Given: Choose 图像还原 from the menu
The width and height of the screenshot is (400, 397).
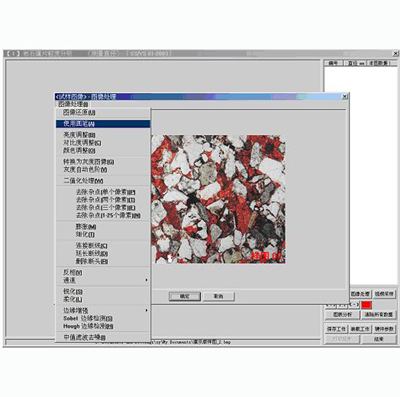Looking at the screenshot, I should pos(103,113).
